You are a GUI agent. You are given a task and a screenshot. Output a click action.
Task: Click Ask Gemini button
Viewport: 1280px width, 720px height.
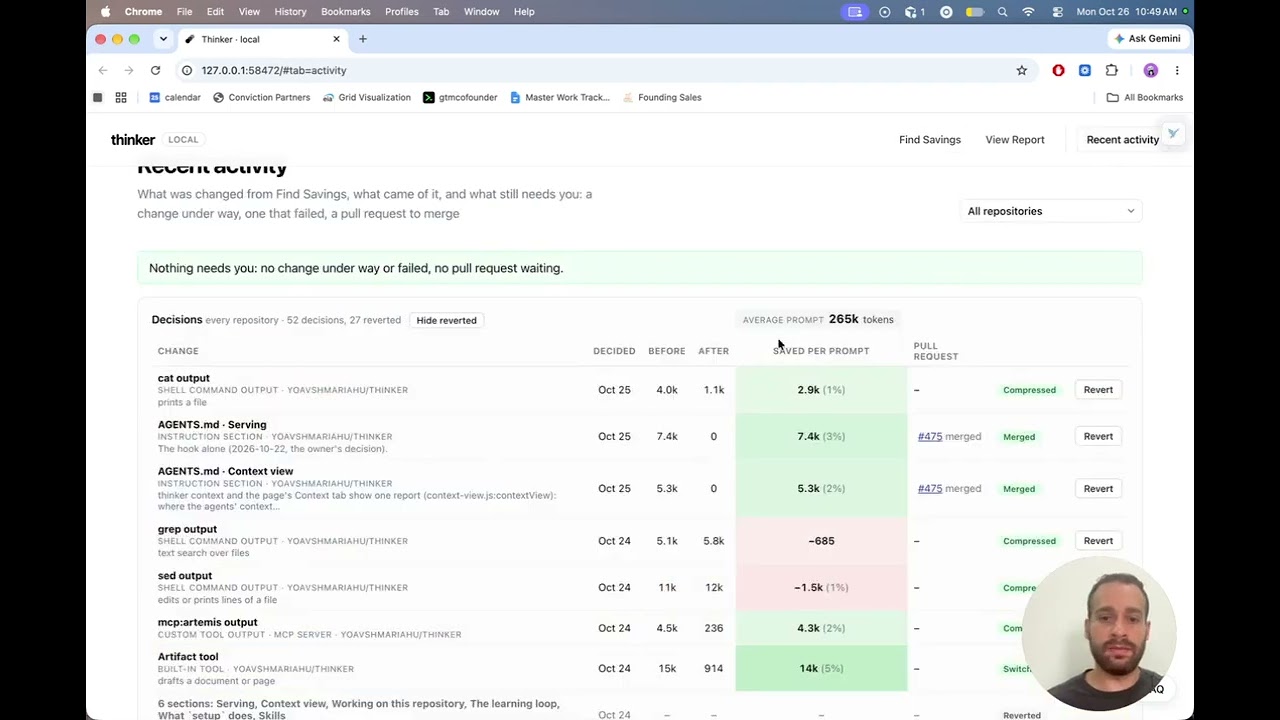[x=1147, y=39]
